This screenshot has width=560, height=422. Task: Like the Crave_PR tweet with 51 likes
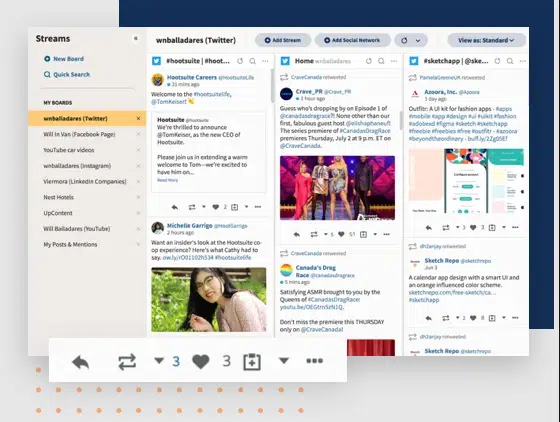(341, 234)
